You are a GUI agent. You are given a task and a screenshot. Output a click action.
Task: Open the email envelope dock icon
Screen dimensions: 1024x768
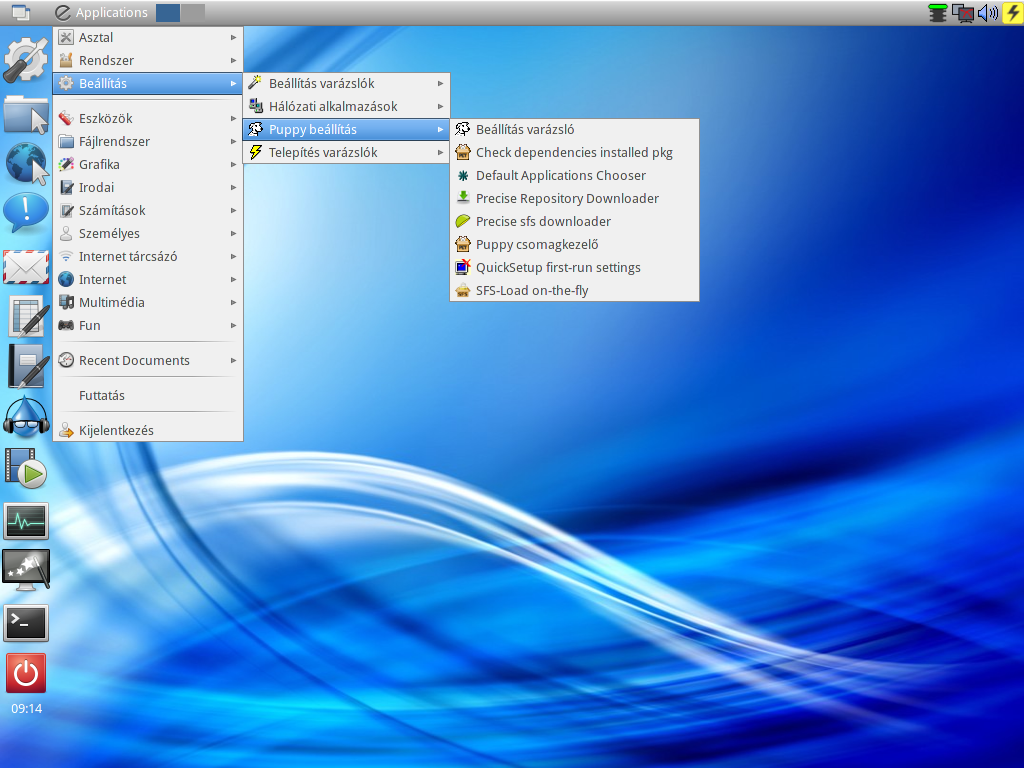[26, 267]
